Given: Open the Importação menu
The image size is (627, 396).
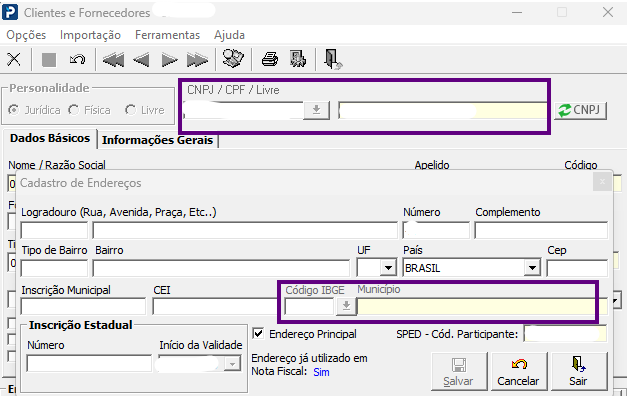Looking at the screenshot, I should 90,35.
